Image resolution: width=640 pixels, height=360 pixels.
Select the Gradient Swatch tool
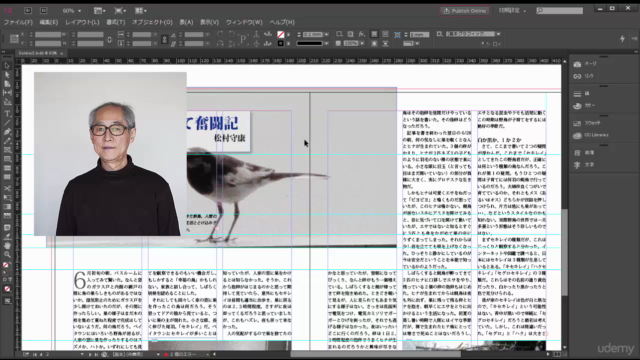[x=7, y=207]
